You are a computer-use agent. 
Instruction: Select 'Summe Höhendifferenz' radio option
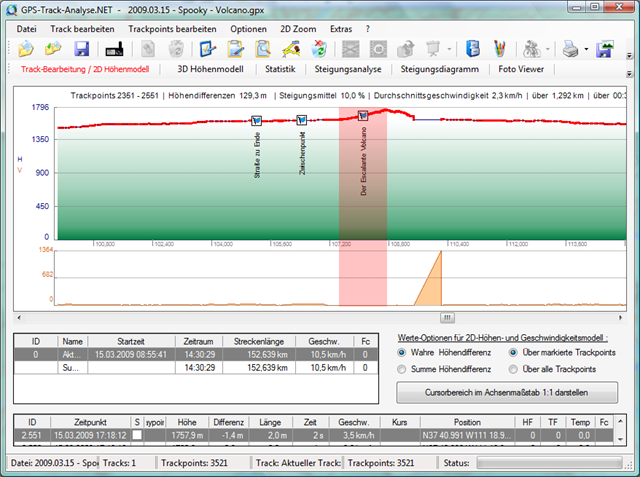tap(403, 368)
